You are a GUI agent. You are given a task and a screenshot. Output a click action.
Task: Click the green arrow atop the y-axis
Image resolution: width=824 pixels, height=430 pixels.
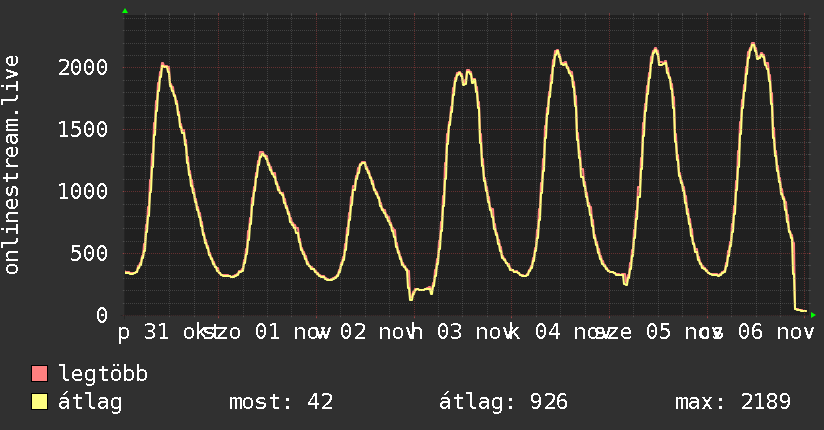coord(125,11)
